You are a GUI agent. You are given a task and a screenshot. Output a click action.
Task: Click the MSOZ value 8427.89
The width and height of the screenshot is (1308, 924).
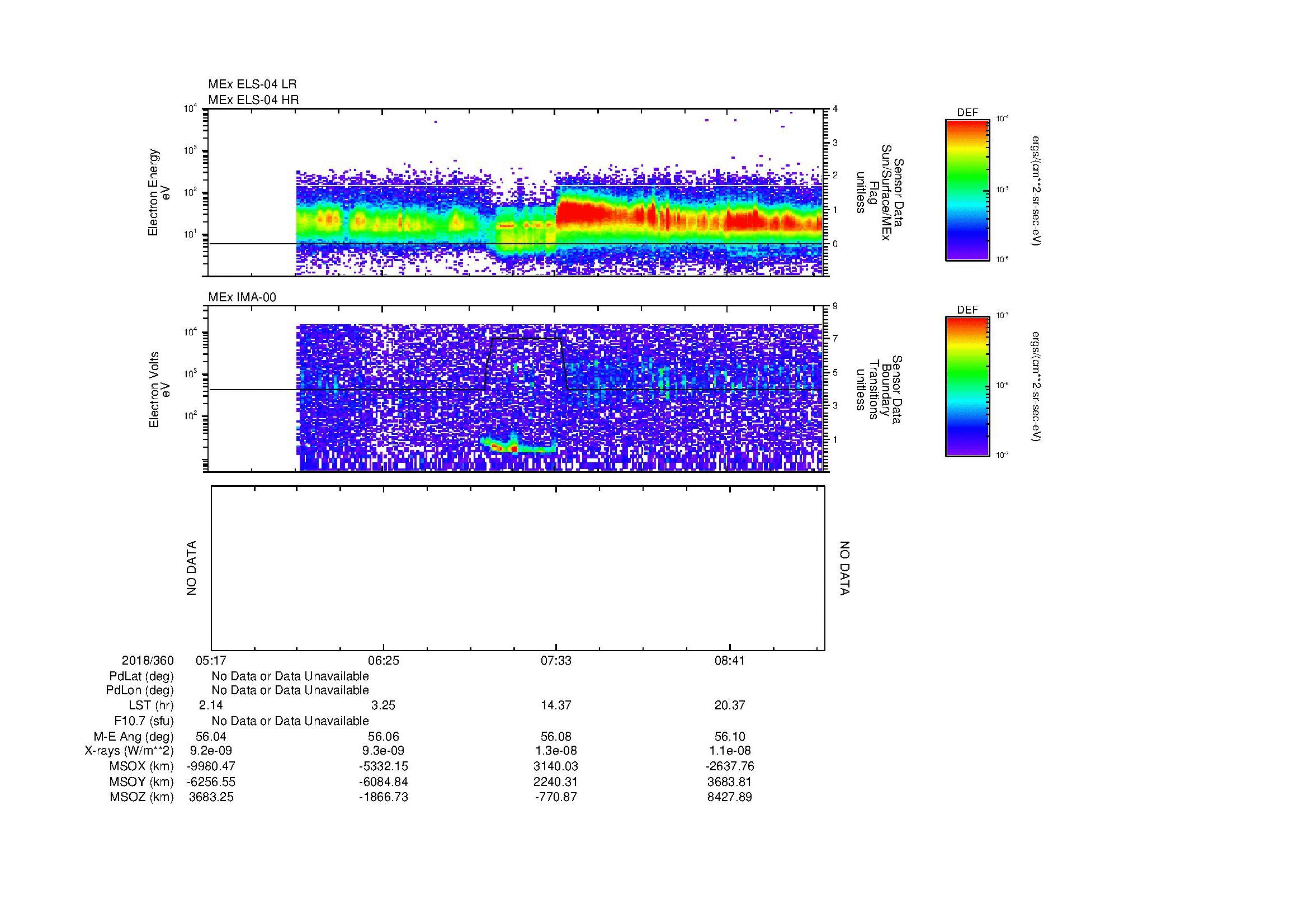[730, 797]
